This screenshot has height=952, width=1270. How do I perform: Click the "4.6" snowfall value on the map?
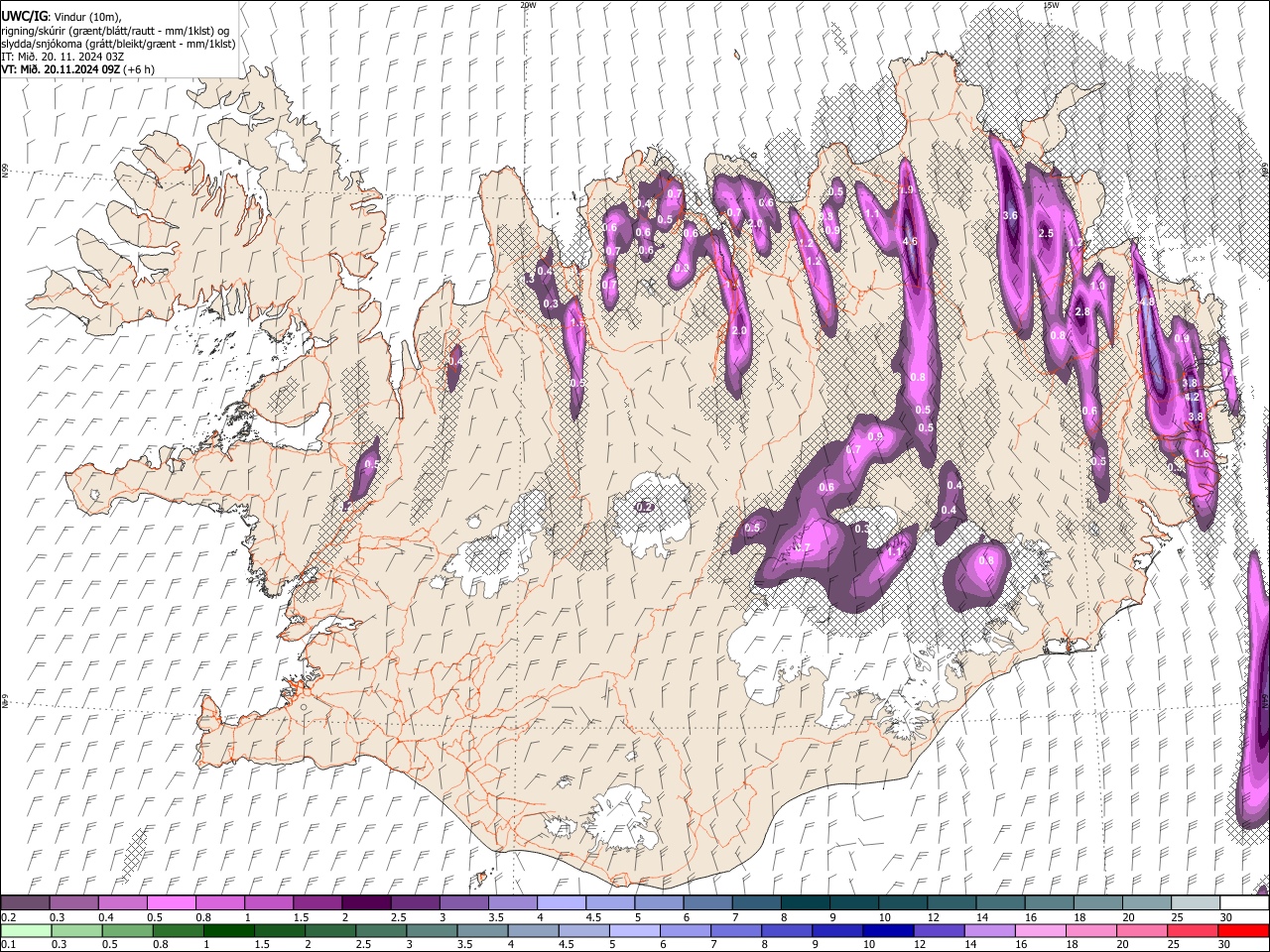point(910,241)
